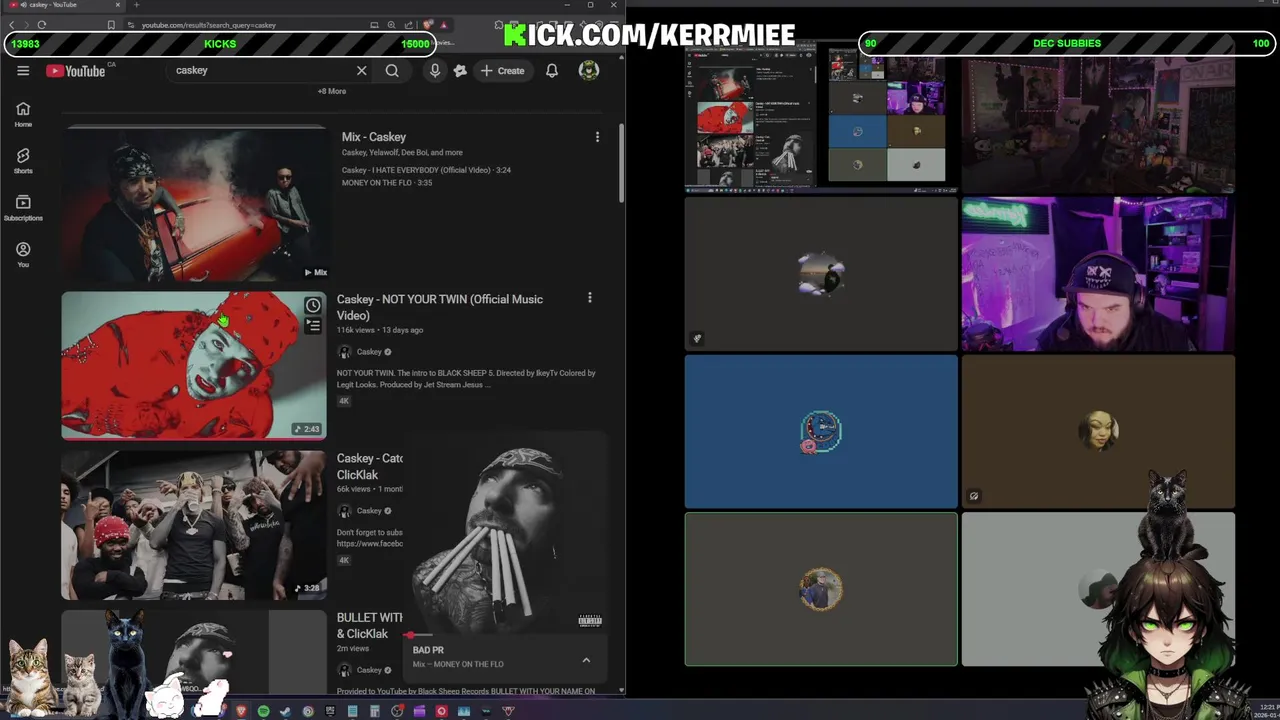The width and height of the screenshot is (1280, 720).
Task: Click the Create button
Action: point(502,71)
